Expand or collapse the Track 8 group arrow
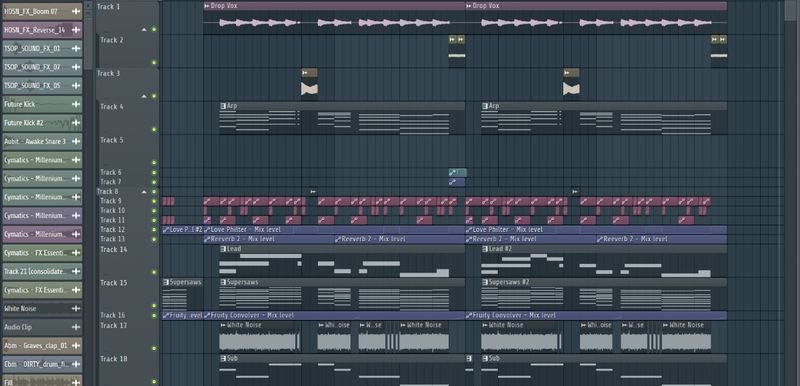 coord(144,192)
